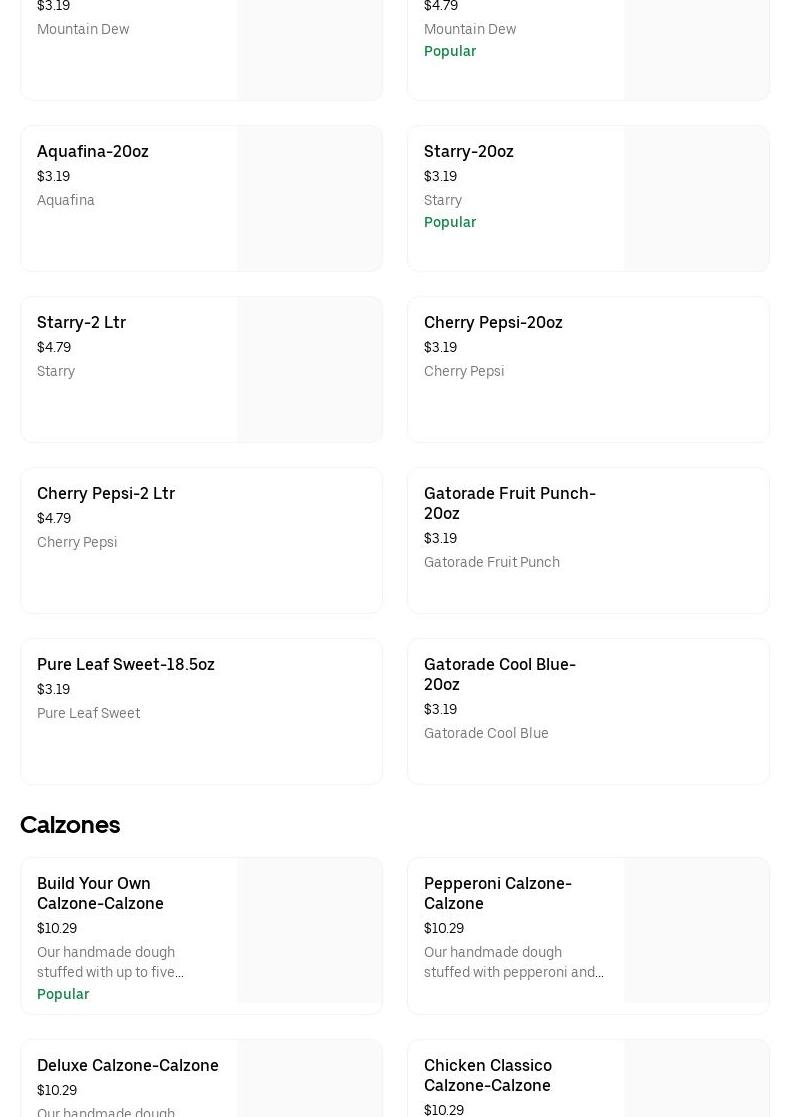Click the Calzones section heading
The image size is (804, 1117).
(70, 825)
